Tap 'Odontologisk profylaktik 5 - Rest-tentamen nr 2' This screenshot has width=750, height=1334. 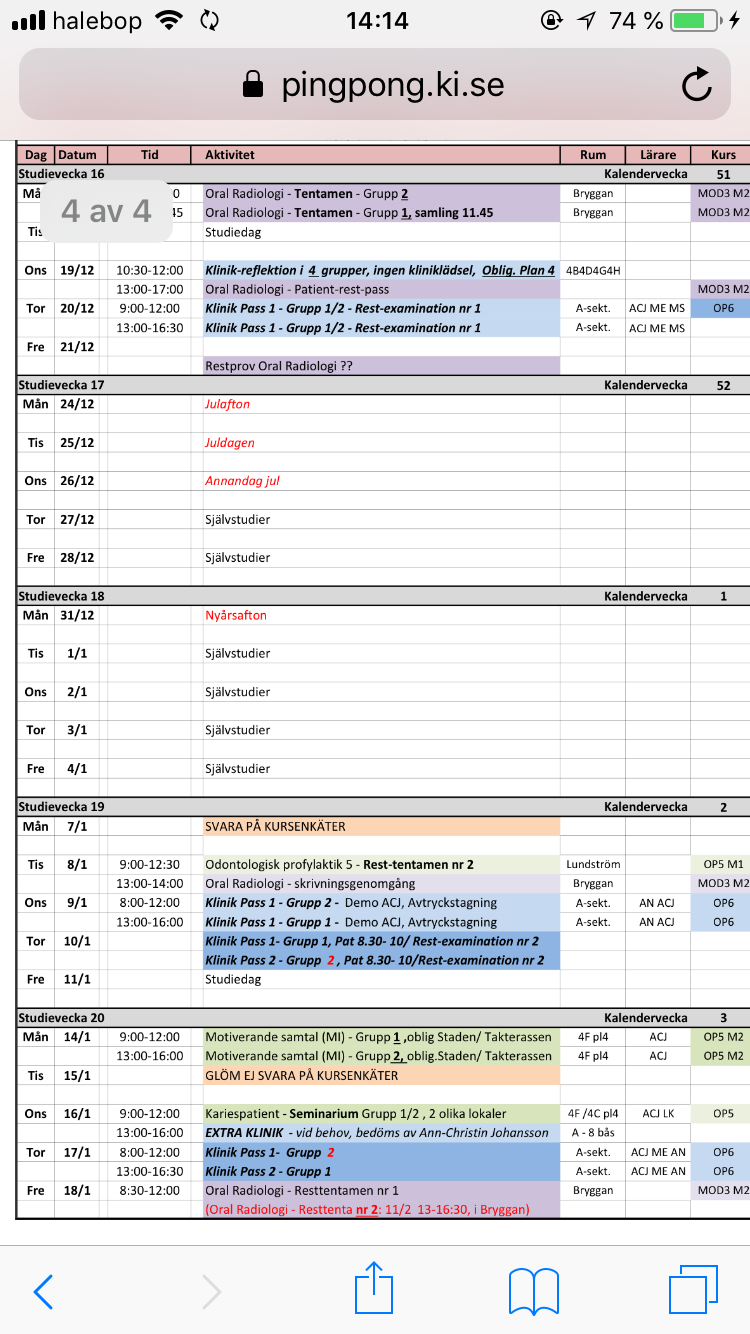pyautogui.click(x=380, y=865)
